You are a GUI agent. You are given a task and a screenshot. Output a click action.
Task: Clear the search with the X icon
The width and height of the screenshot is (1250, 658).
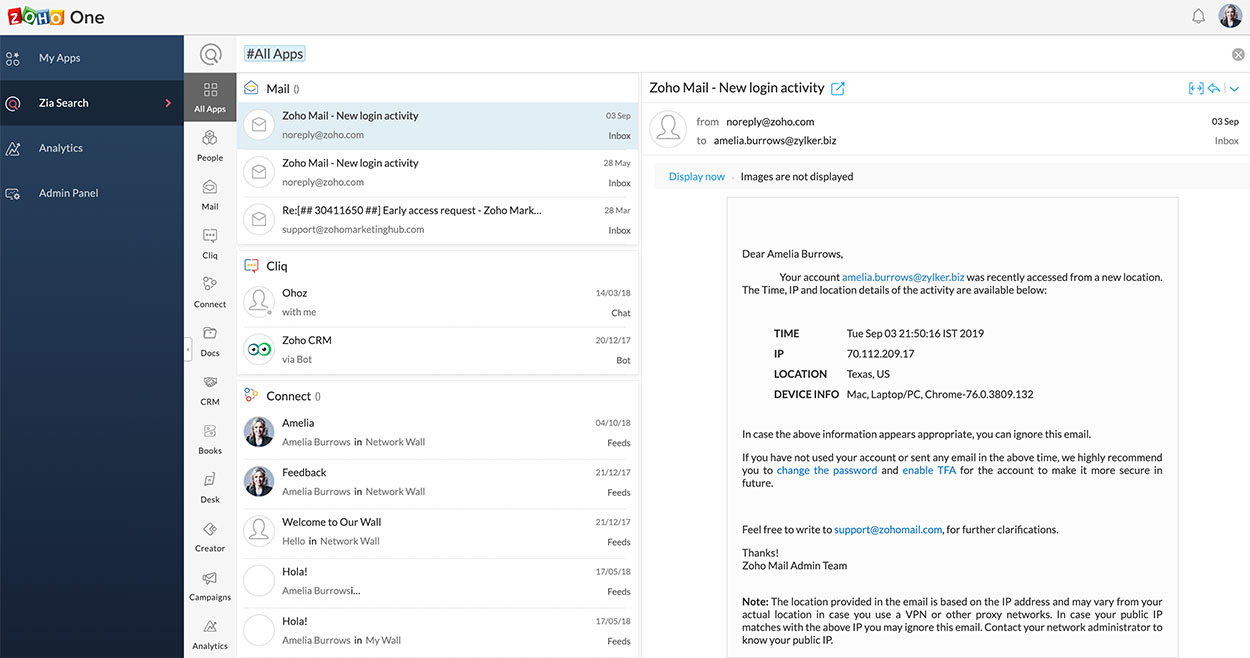[1238, 54]
